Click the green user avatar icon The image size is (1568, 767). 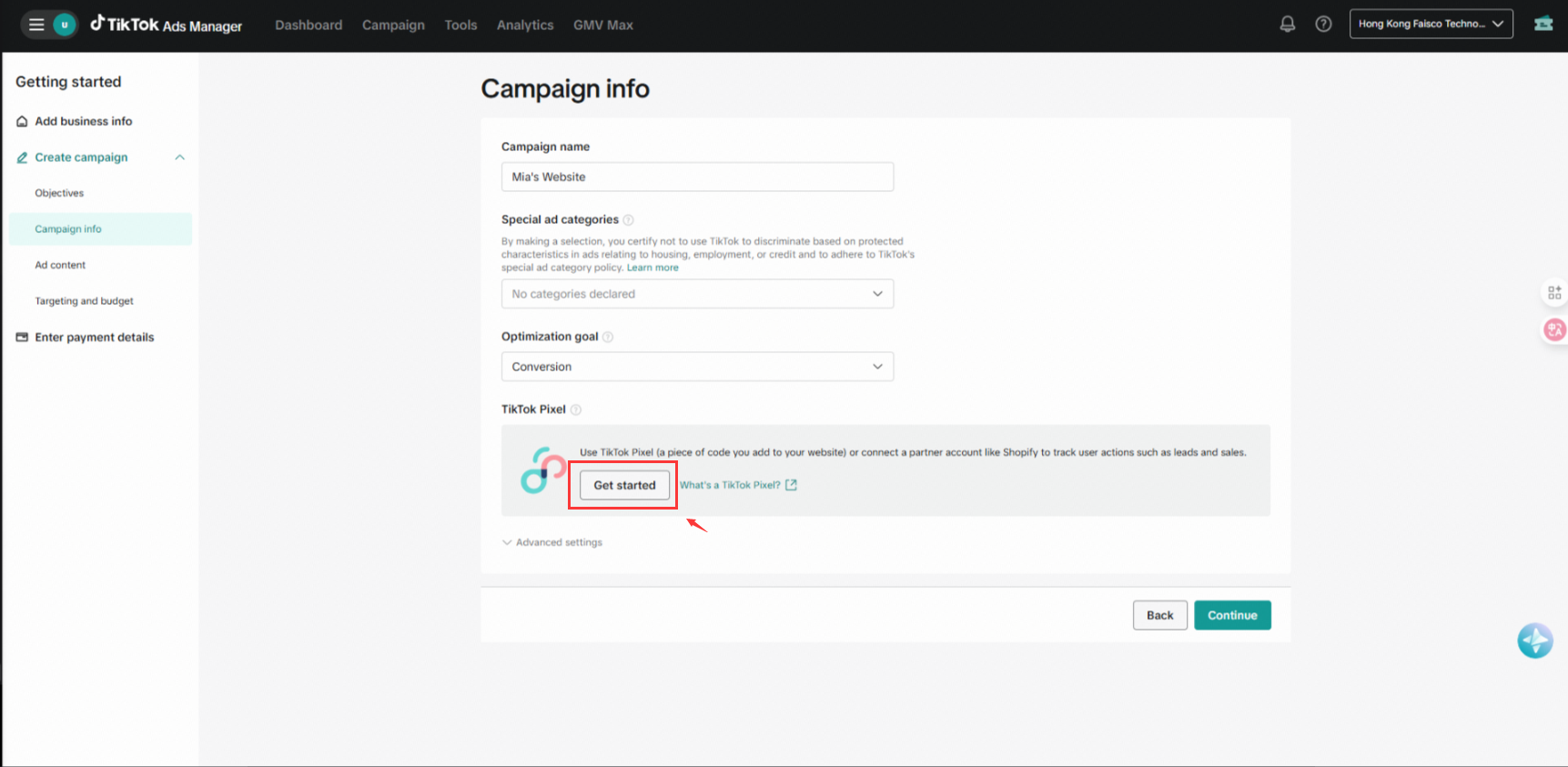point(64,25)
